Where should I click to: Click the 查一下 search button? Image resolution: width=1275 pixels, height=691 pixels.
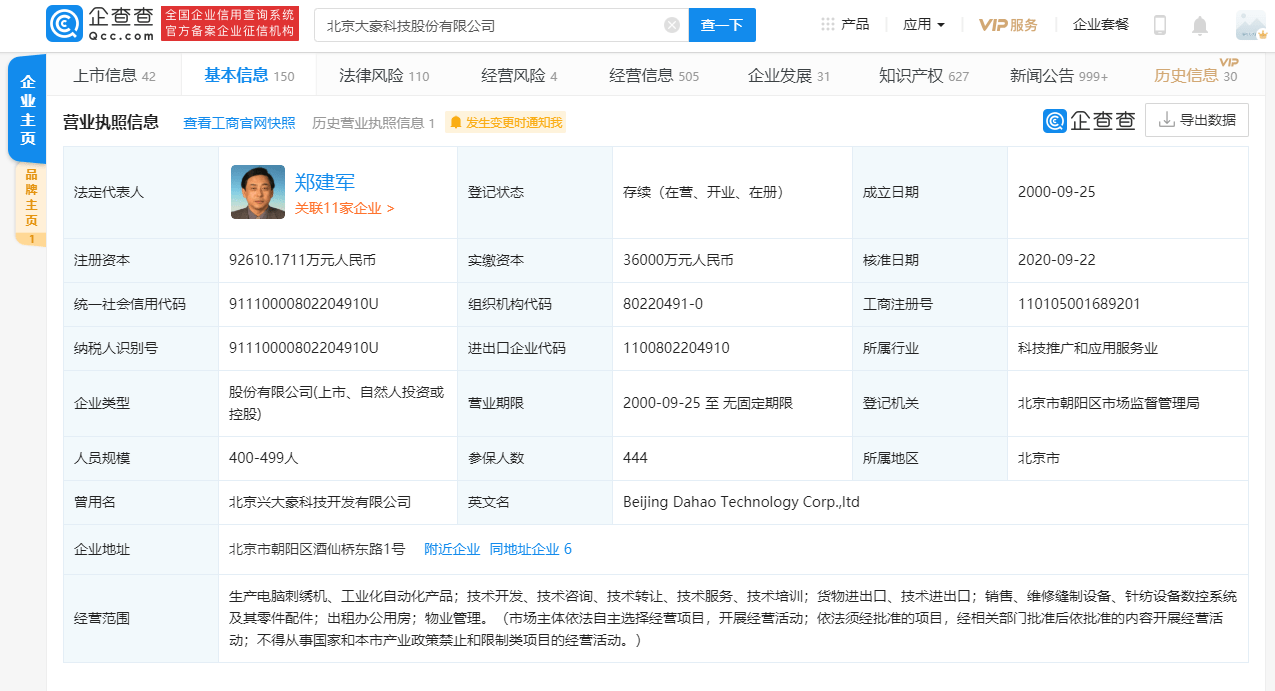click(722, 24)
